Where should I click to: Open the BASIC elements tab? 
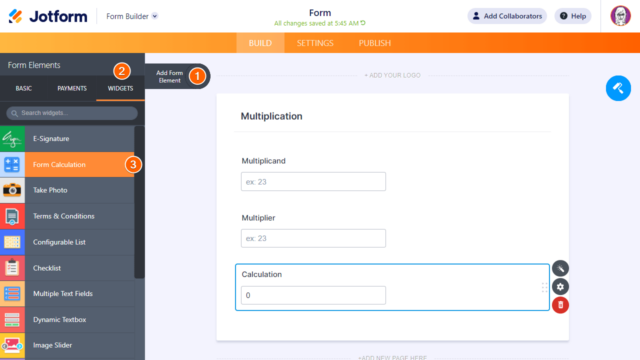click(x=24, y=88)
